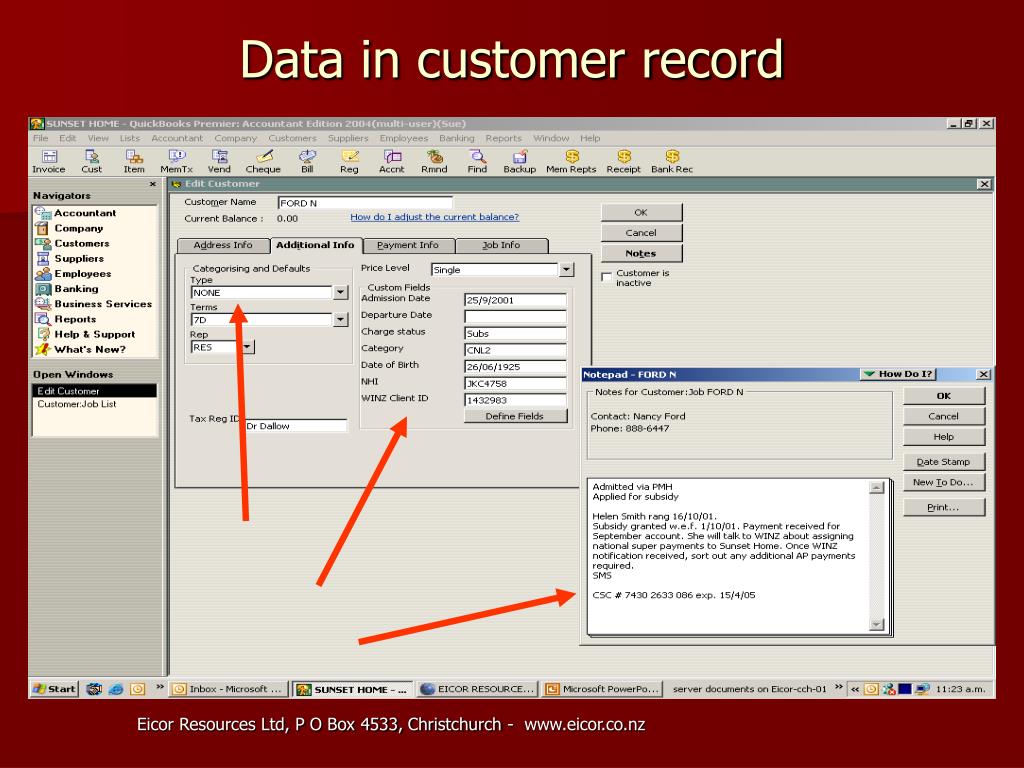This screenshot has height=768, width=1024.
Task: Click Cancel in Edit Customer
Action: click(x=641, y=232)
